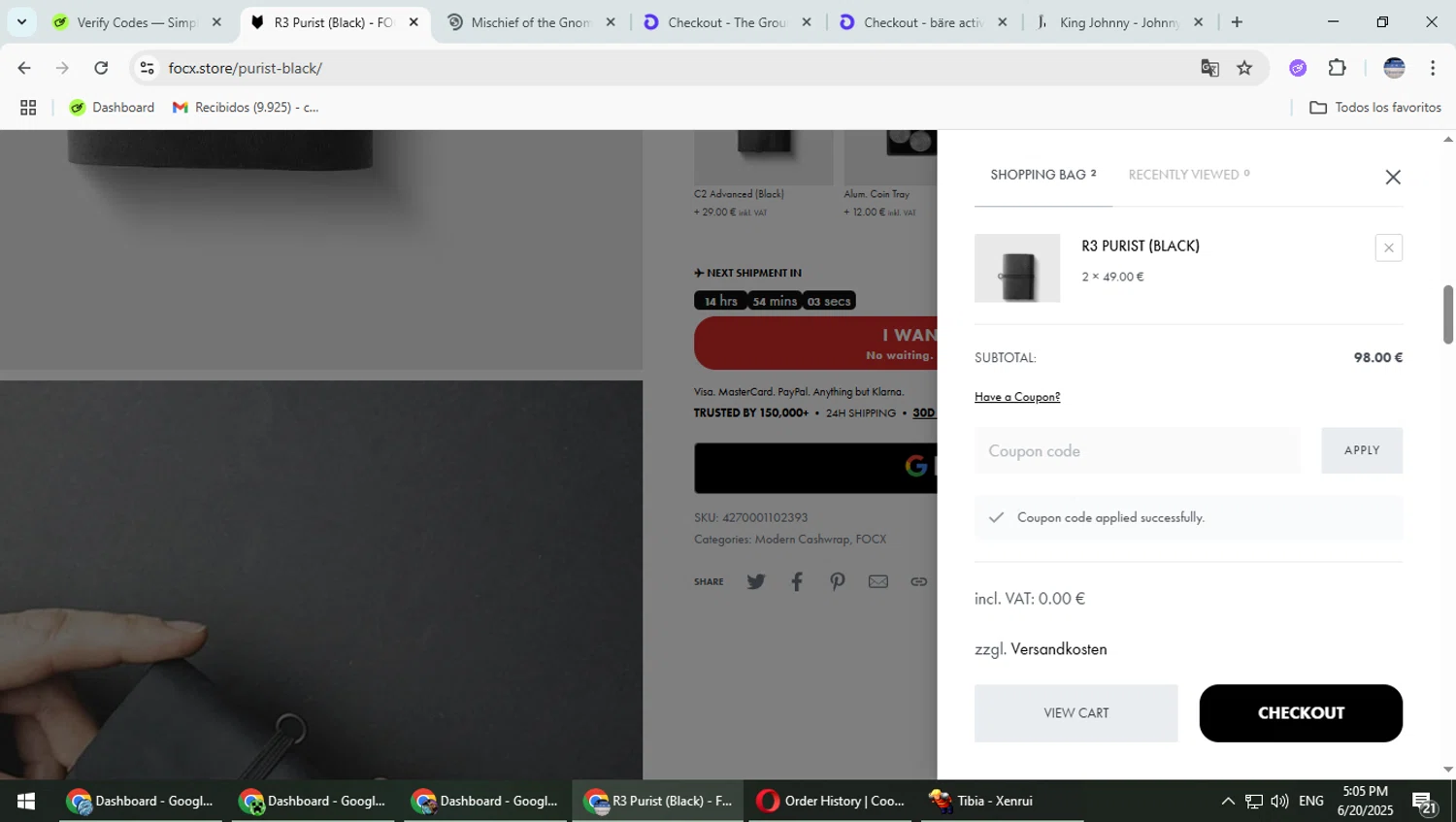Viewport: 1456px width, 822px height.
Task: Close the shopping bag side panel
Action: pyautogui.click(x=1393, y=177)
